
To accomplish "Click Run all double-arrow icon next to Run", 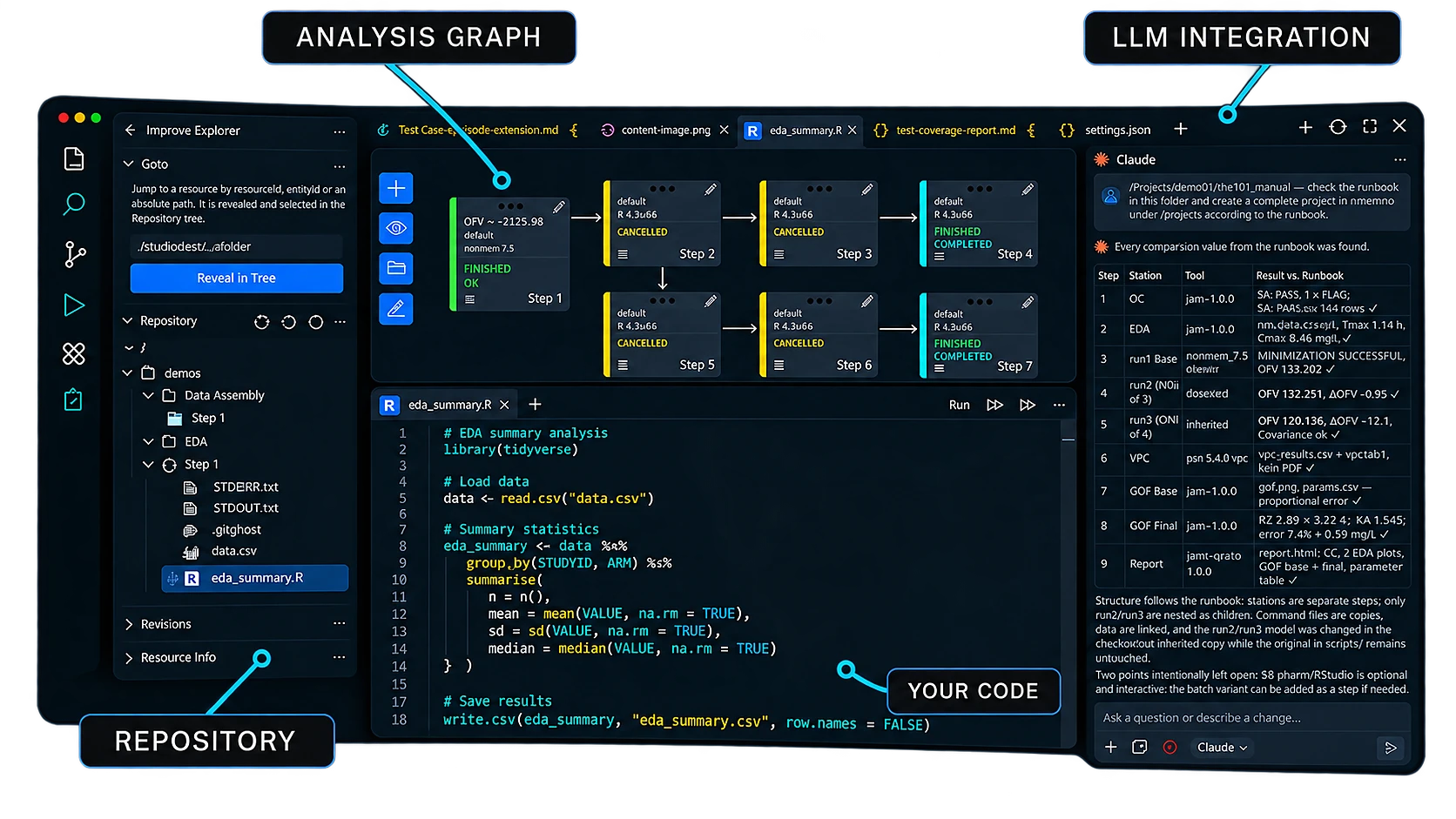I will [x=994, y=405].
